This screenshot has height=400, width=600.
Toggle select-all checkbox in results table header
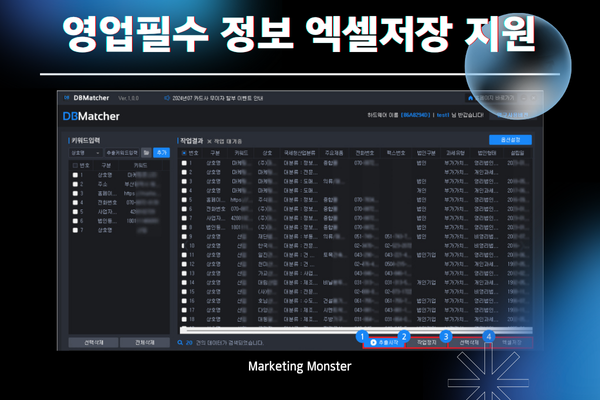tap(184, 153)
